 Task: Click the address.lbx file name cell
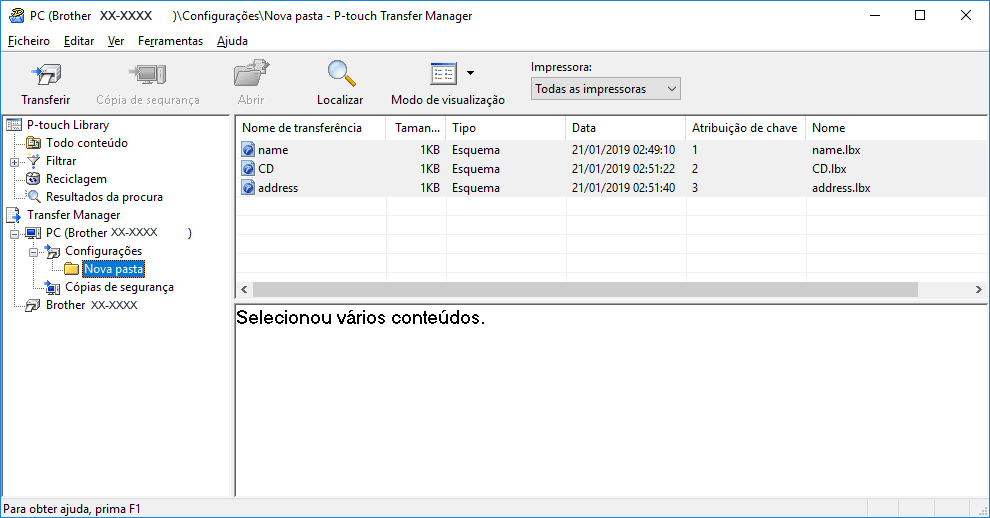[x=841, y=188]
